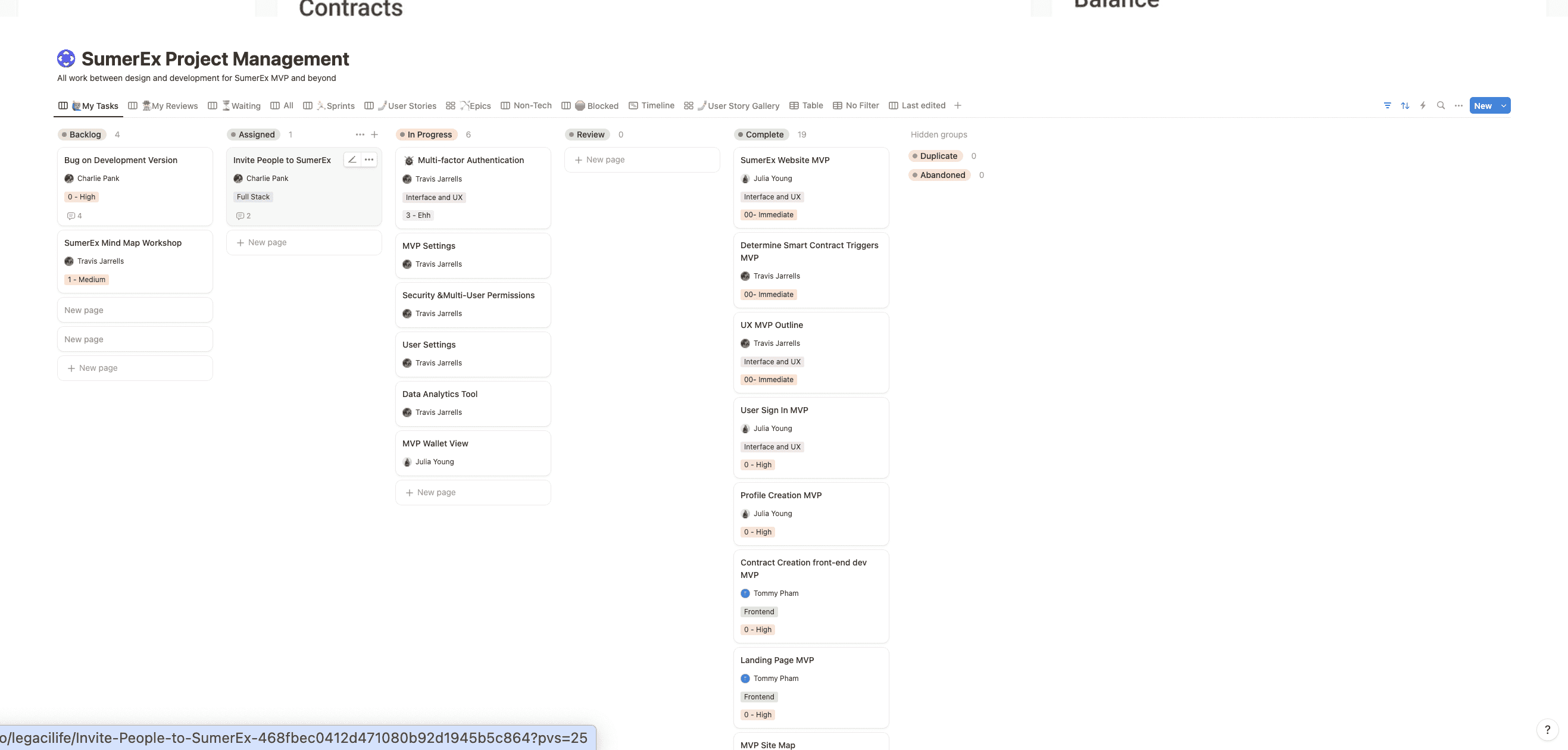1568x750 pixels.
Task: Expand the New button dropdown arrow
Action: click(1504, 105)
